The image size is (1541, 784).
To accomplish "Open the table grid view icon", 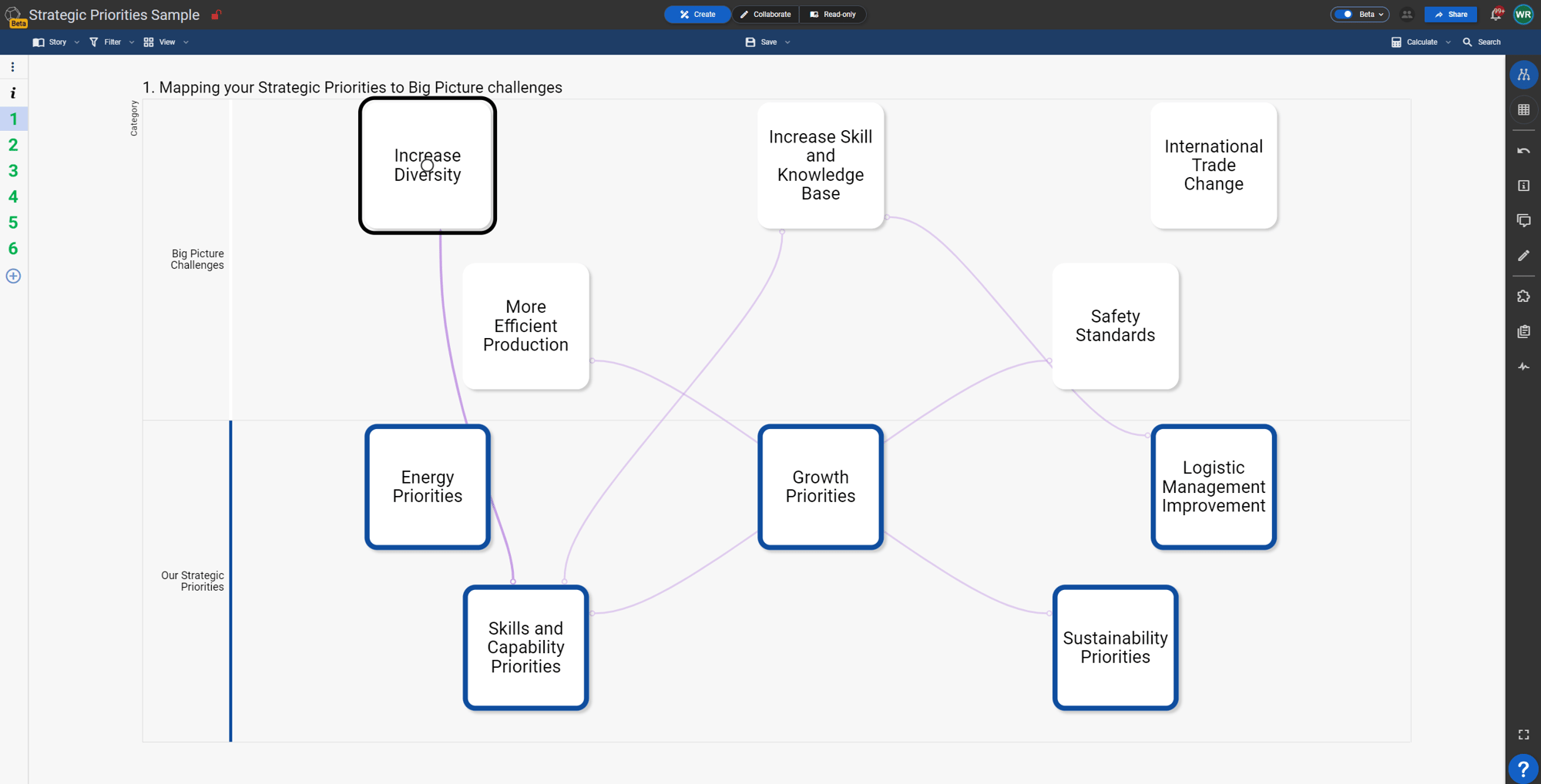I will point(1523,110).
